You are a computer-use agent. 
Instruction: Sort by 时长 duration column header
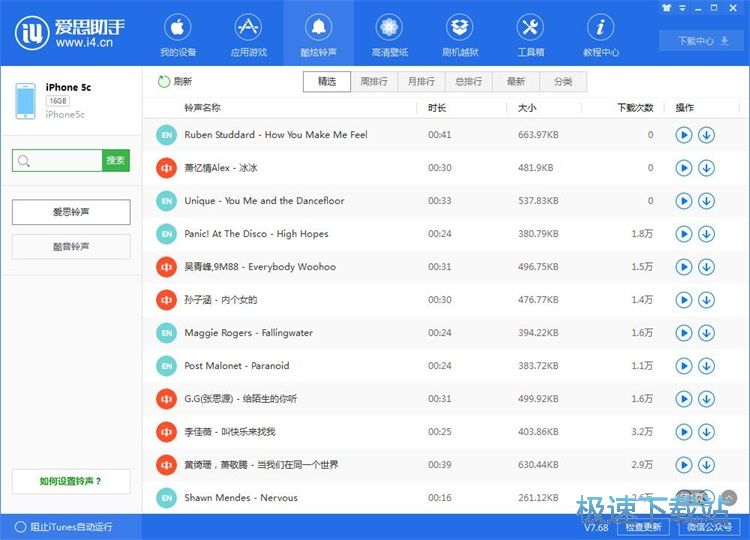pos(437,108)
